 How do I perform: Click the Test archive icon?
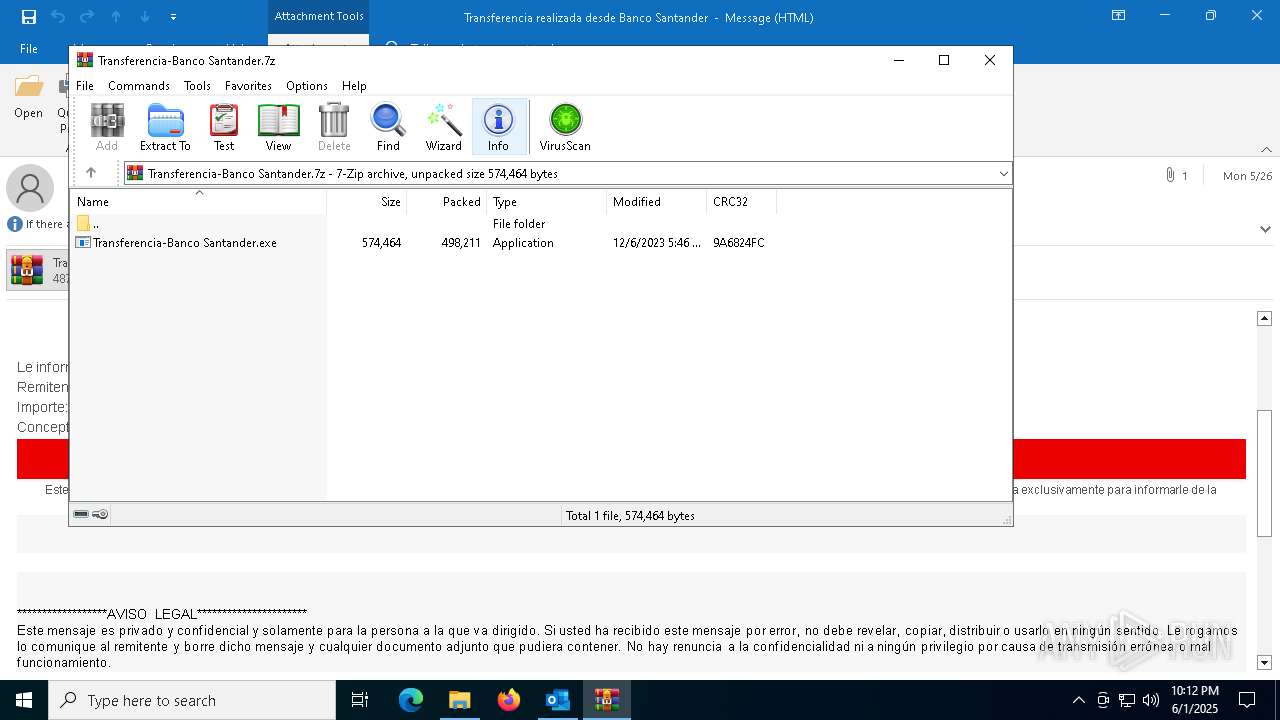(224, 127)
